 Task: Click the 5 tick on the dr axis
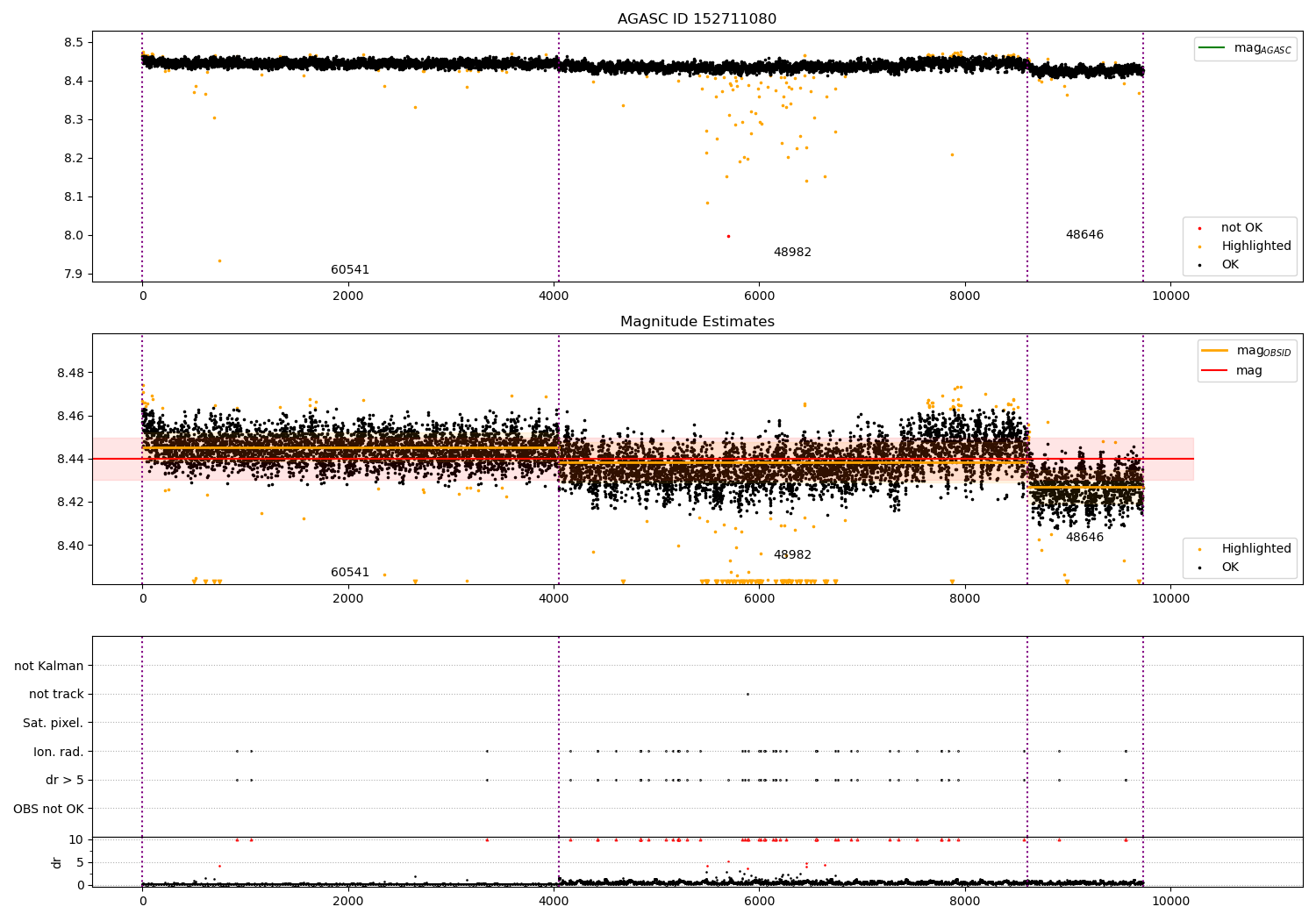pos(80,862)
